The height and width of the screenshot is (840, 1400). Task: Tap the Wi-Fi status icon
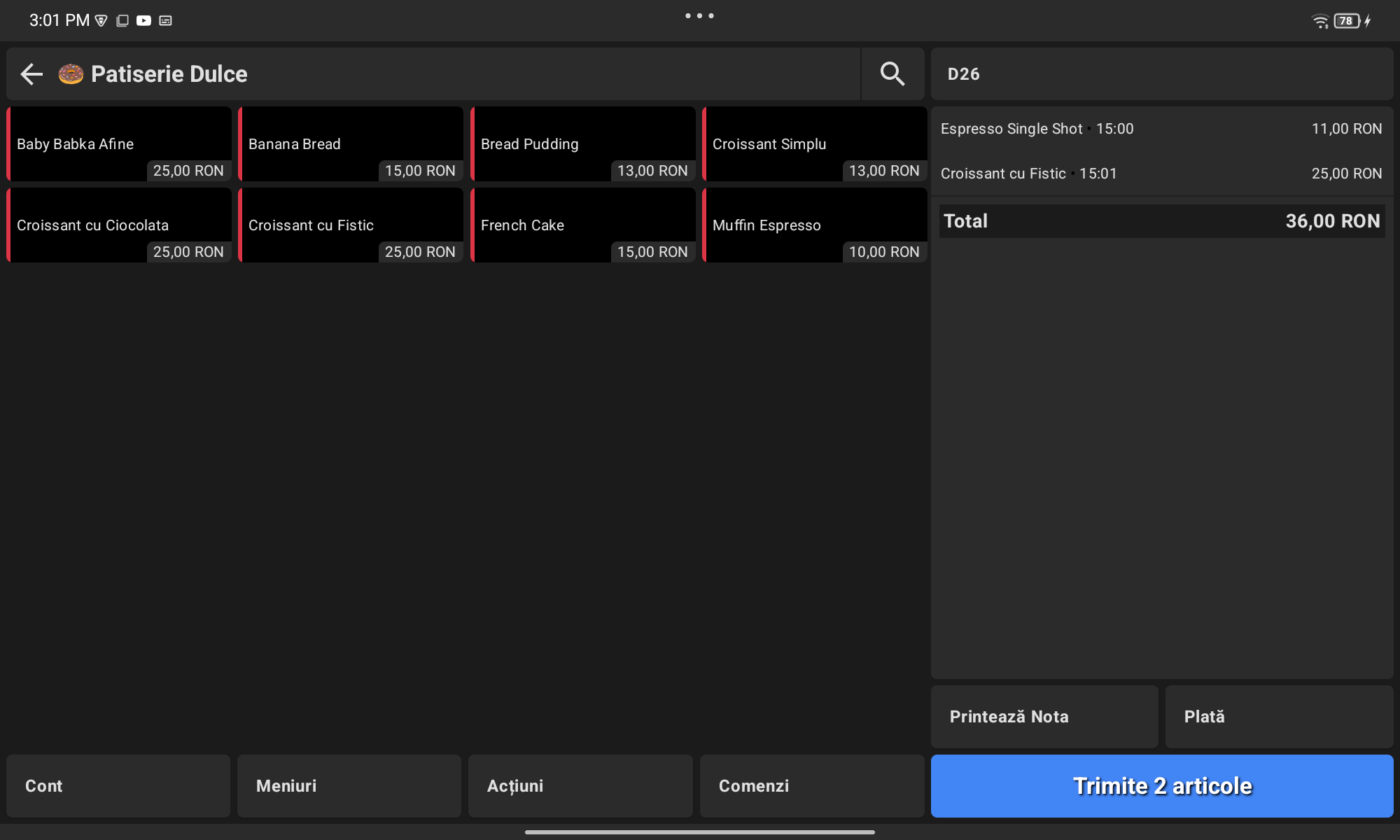[x=1319, y=21]
